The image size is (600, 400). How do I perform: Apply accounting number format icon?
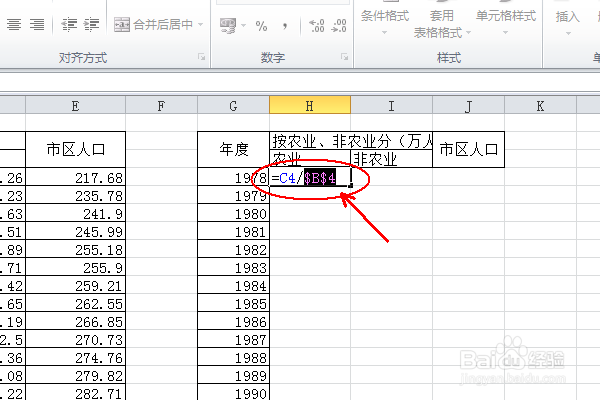pos(228,26)
